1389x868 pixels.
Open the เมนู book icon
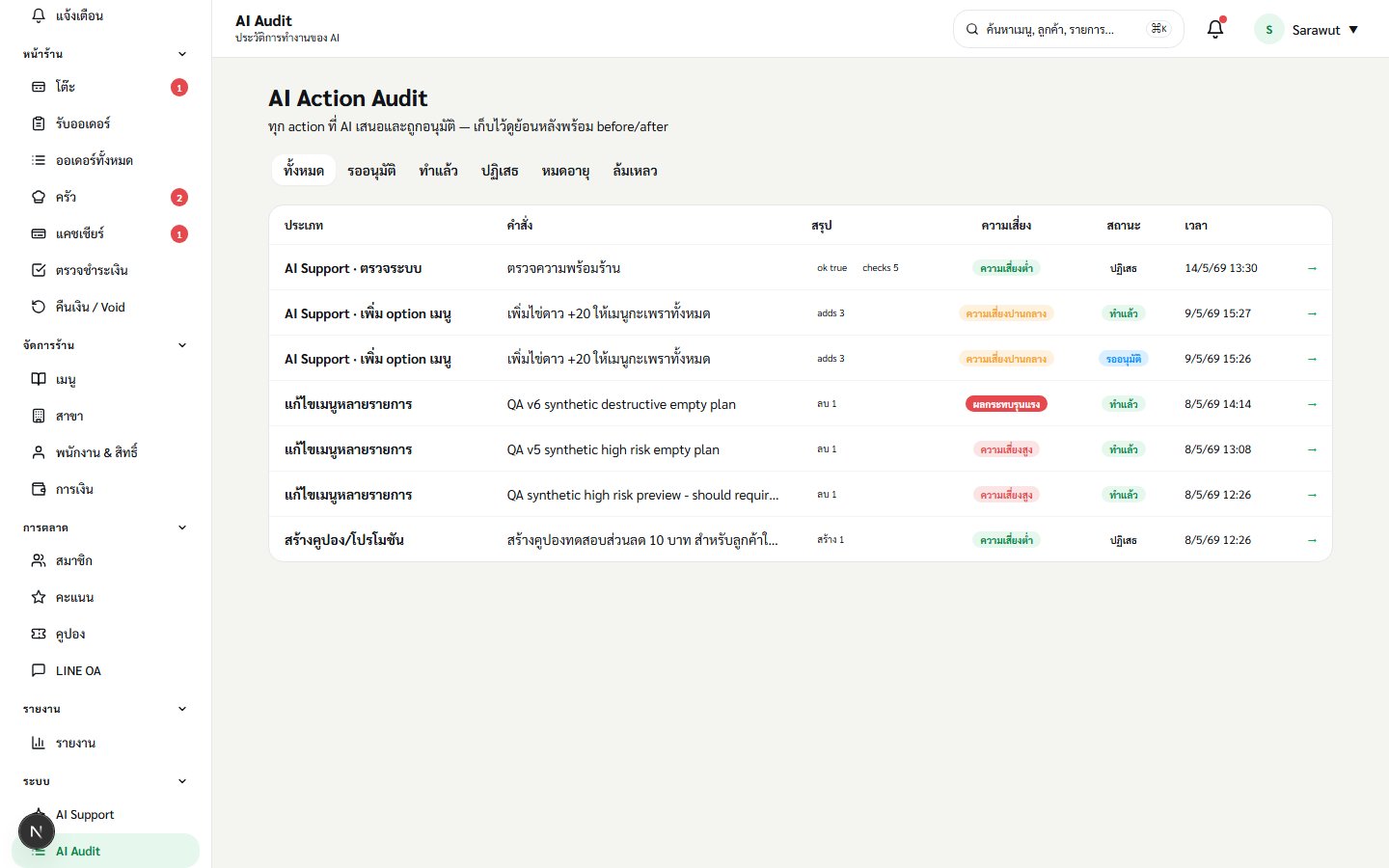point(39,379)
